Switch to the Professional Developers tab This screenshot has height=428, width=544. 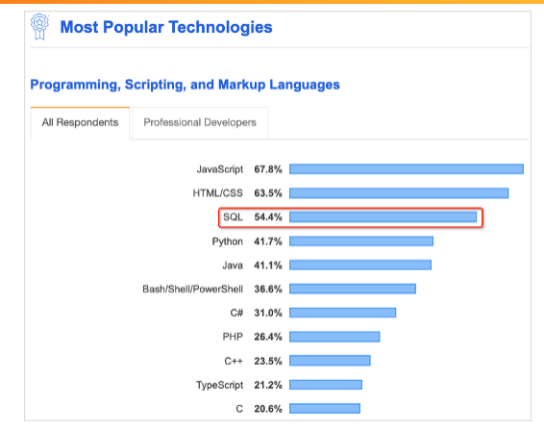coord(200,123)
